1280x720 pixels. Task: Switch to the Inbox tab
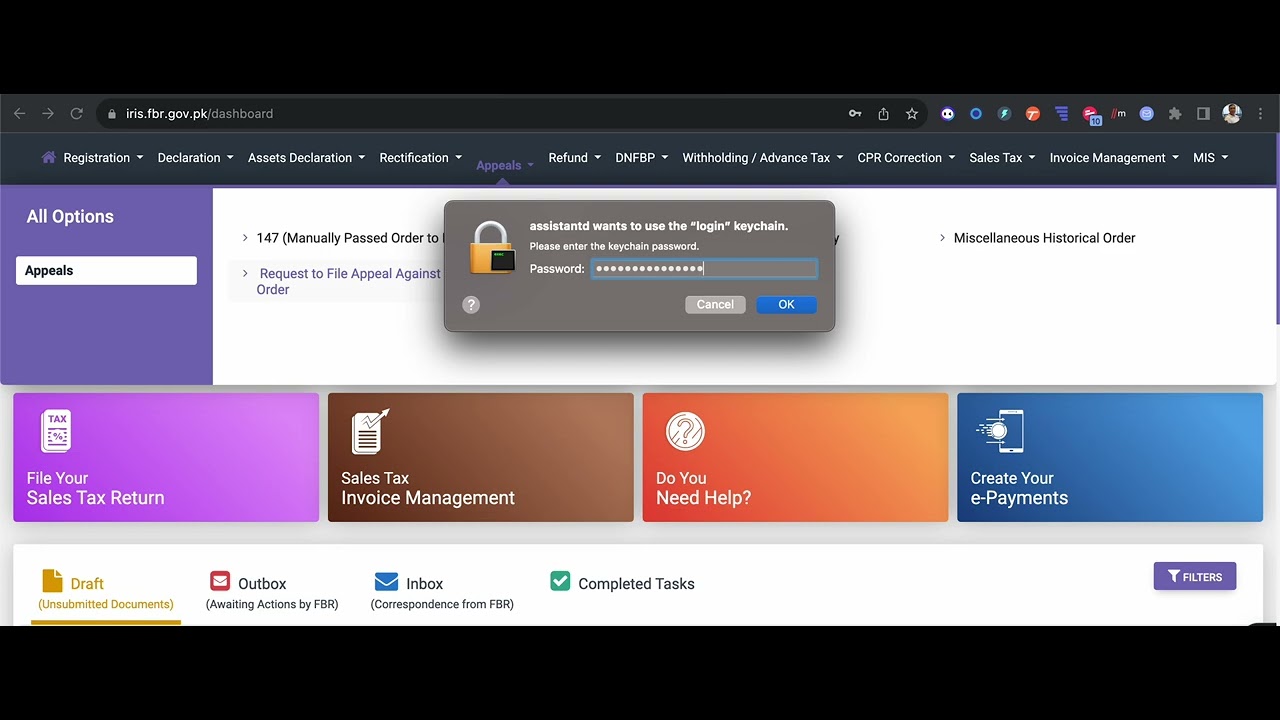coord(442,592)
